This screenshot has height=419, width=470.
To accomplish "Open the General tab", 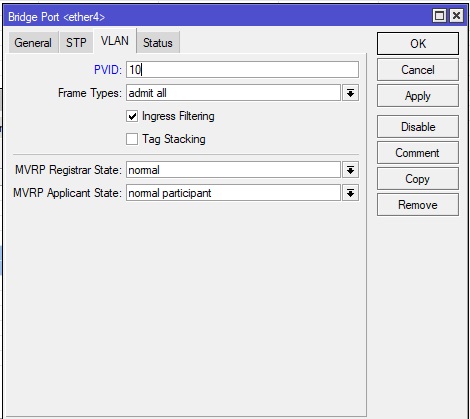I will click(33, 42).
